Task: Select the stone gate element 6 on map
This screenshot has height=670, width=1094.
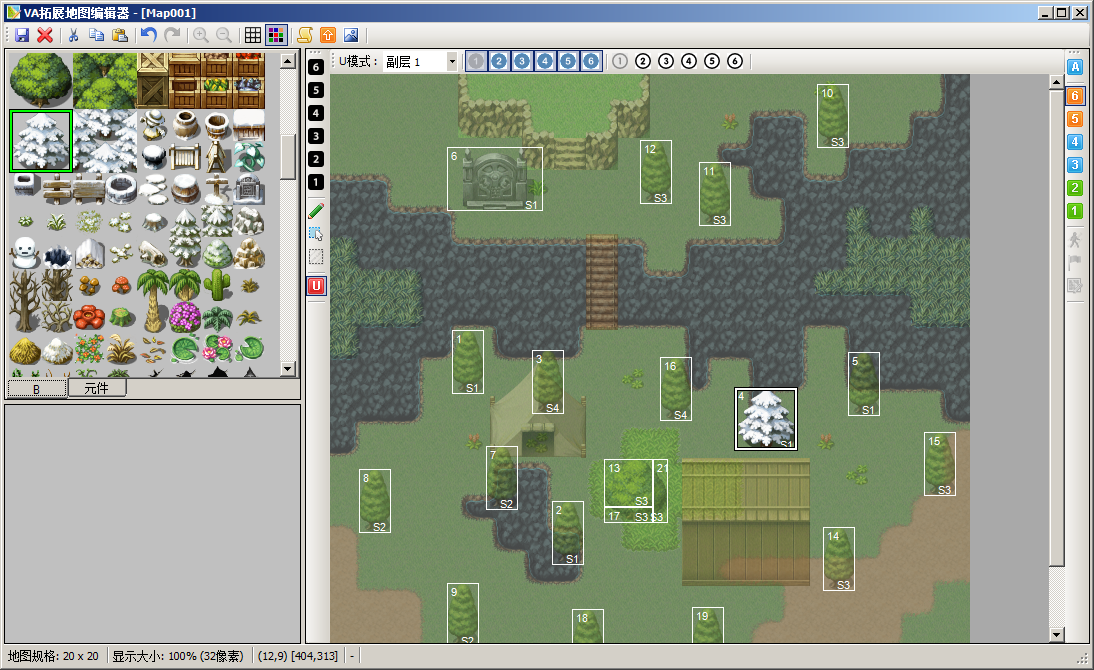Action: pos(495,179)
